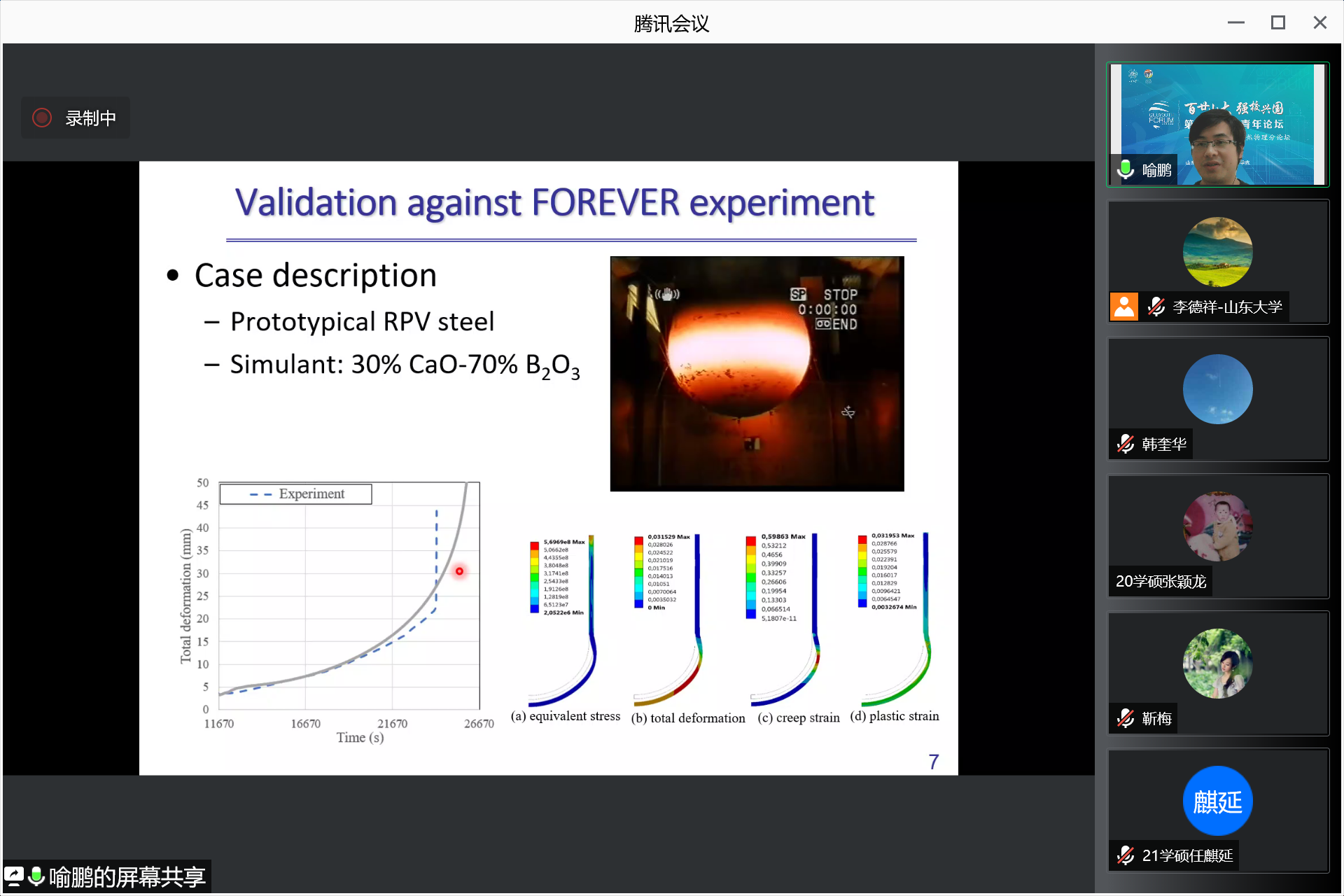The image size is (1344, 896).
Task: Click the green microphone icon beside 喻鹏的屏幕共享
Action: (36, 876)
